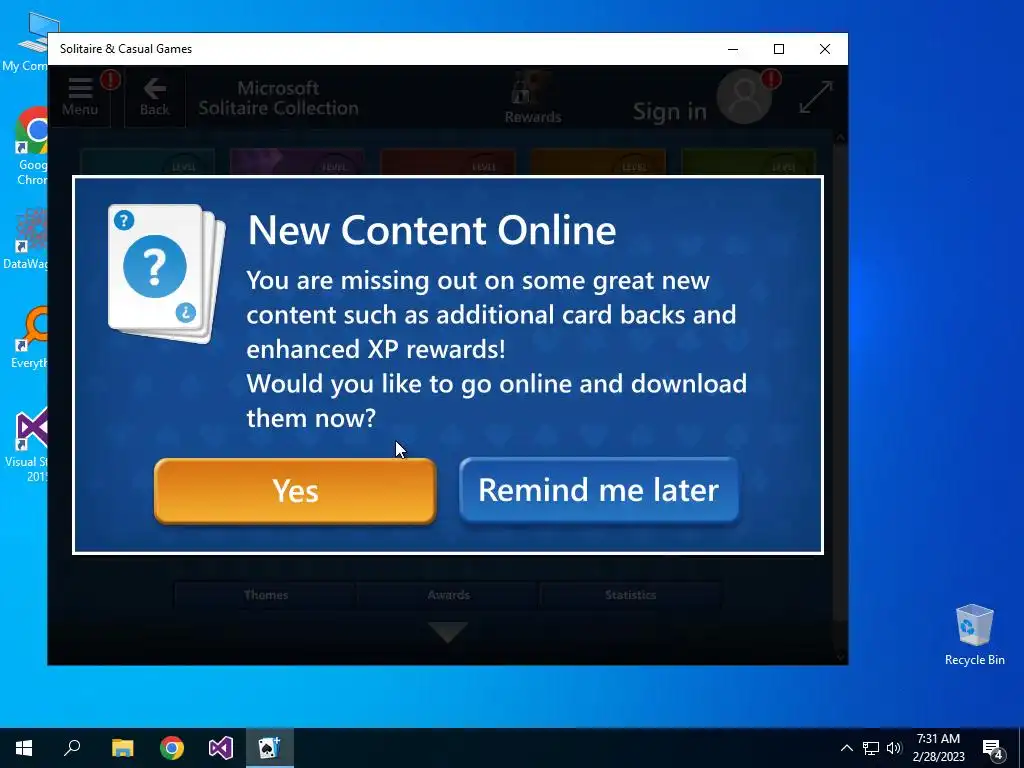Image resolution: width=1024 pixels, height=768 pixels.
Task: Open the notification center icon
Action: coord(993,748)
